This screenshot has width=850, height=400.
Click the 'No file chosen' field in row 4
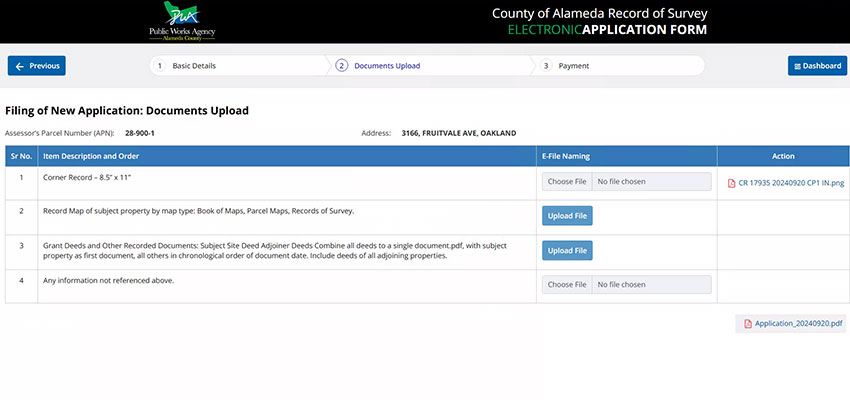click(x=652, y=285)
